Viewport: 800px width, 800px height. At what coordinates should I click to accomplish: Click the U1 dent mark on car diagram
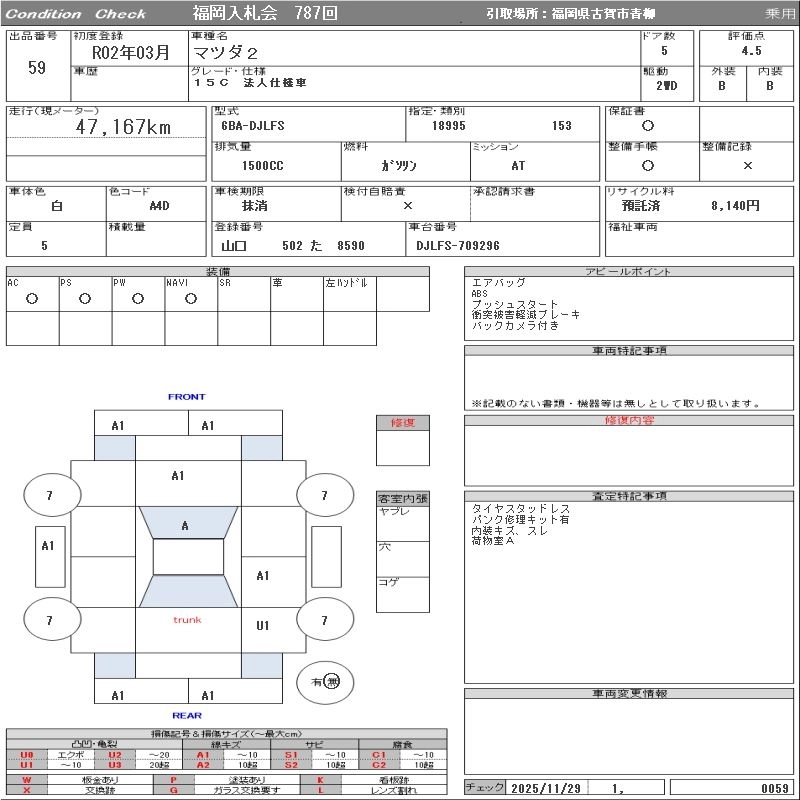263,626
